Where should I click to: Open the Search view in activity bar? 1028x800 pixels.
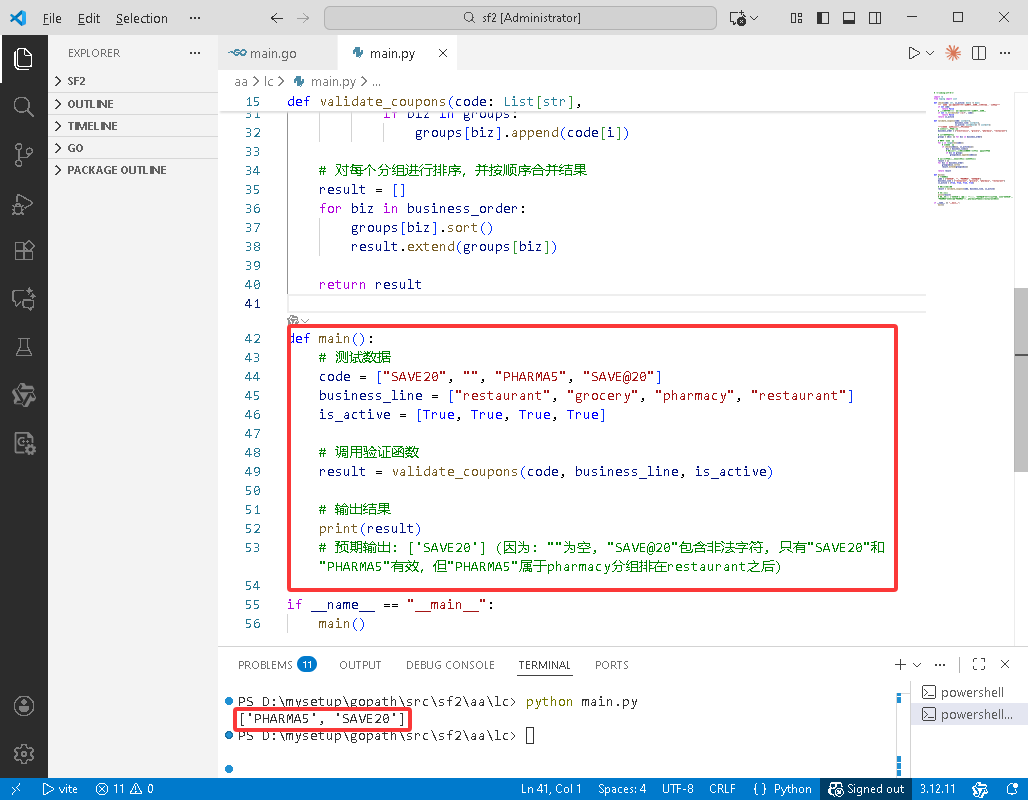tap(24, 106)
